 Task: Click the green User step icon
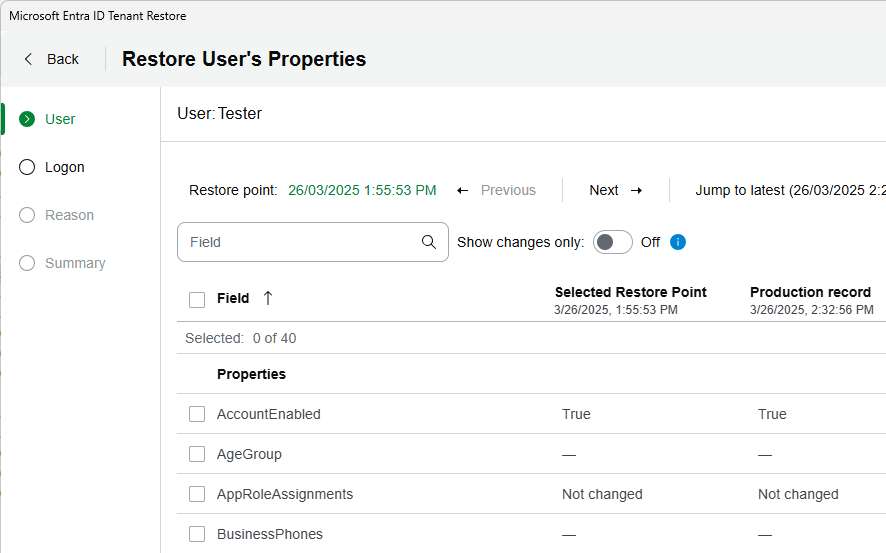coord(27,119)
